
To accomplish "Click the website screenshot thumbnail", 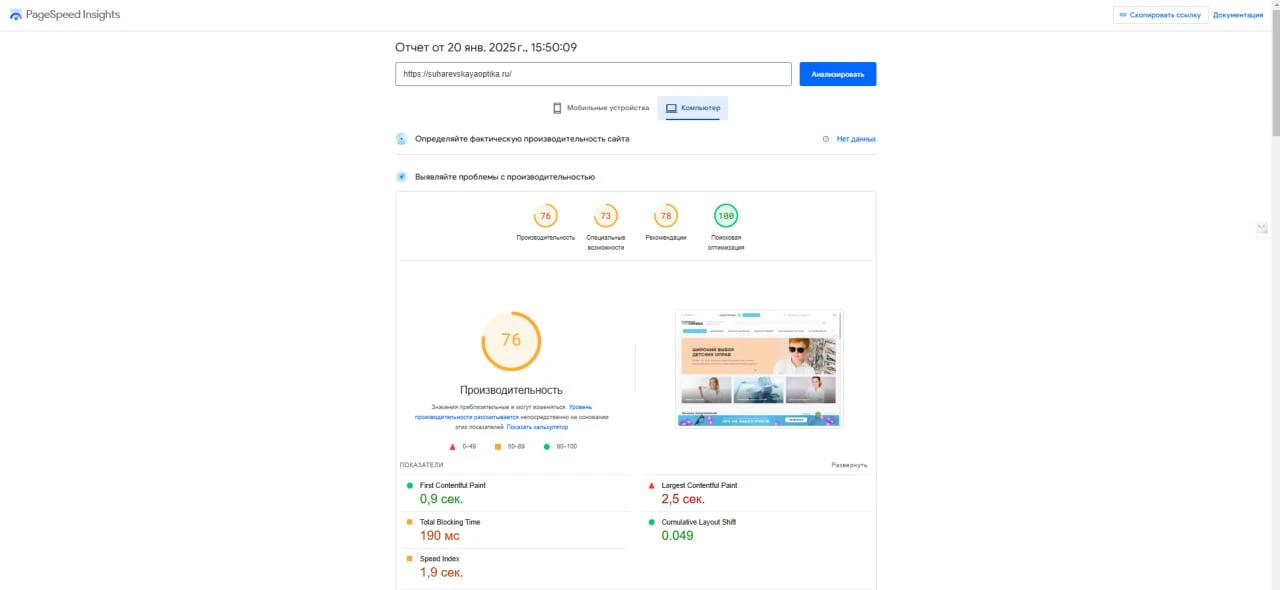I will (x=759, y=368).
